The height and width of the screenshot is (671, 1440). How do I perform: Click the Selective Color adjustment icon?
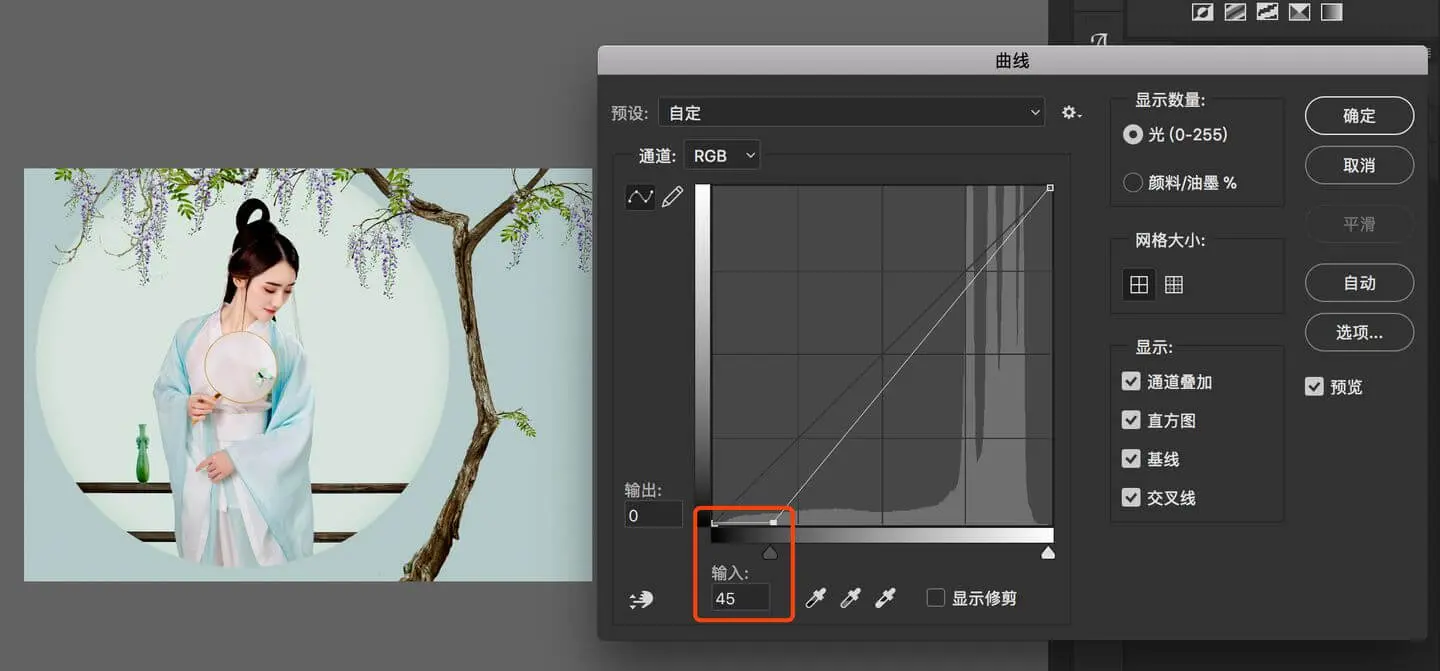click(x=1299, y=12)
